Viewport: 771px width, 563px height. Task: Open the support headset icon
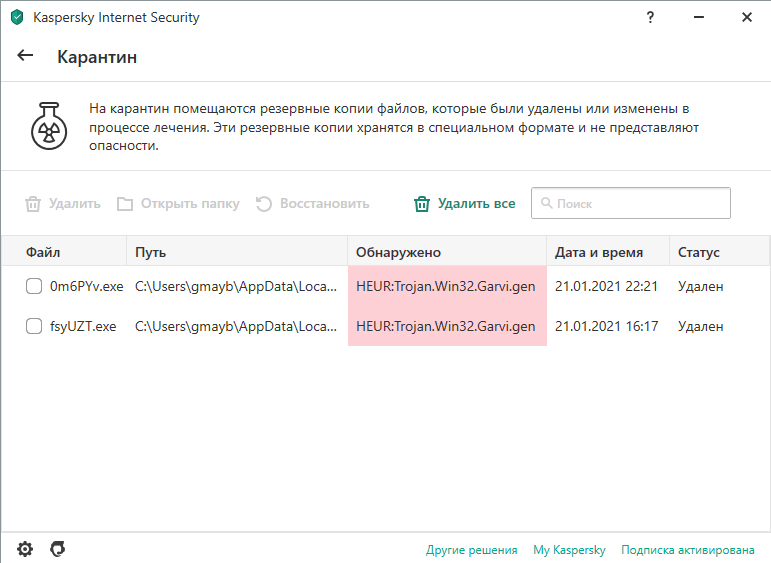coord(58,549)
